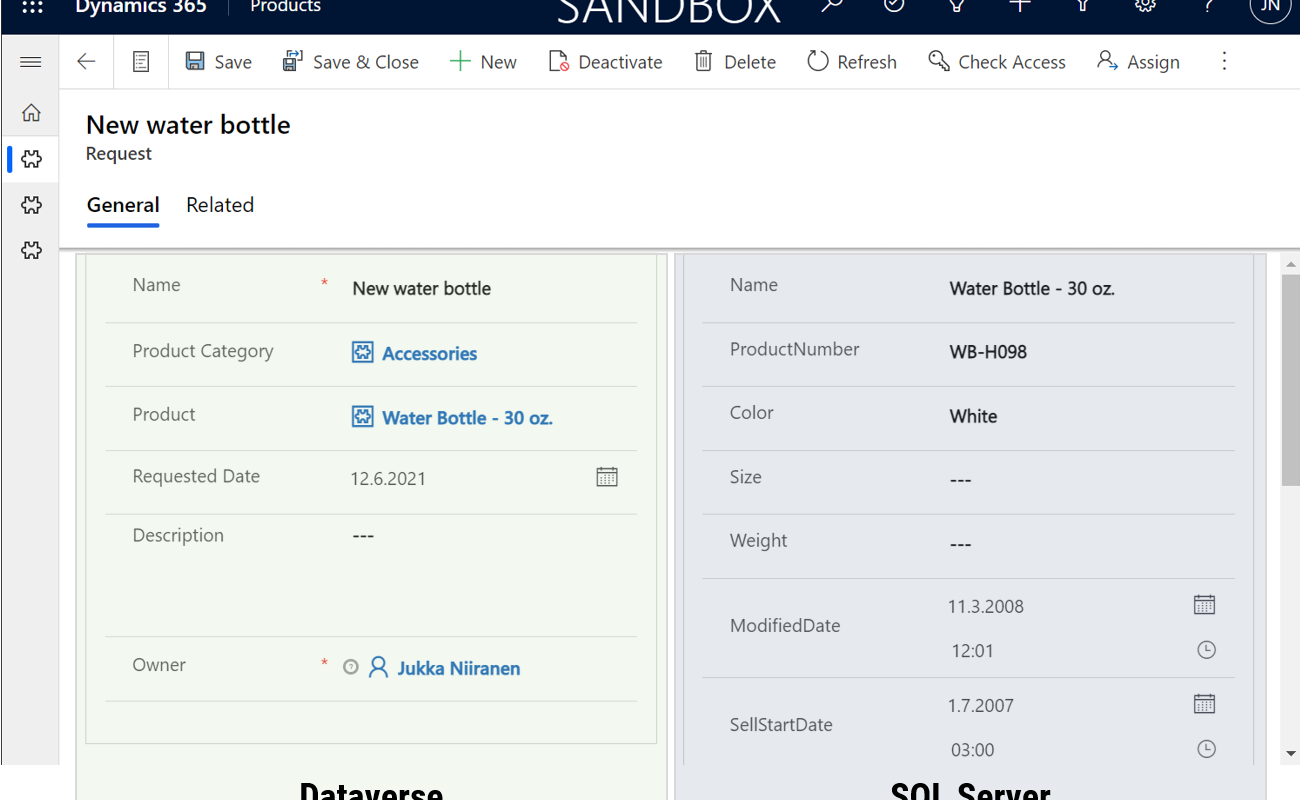
Task: Click the Product Category field label
Action: pos(203,351)
